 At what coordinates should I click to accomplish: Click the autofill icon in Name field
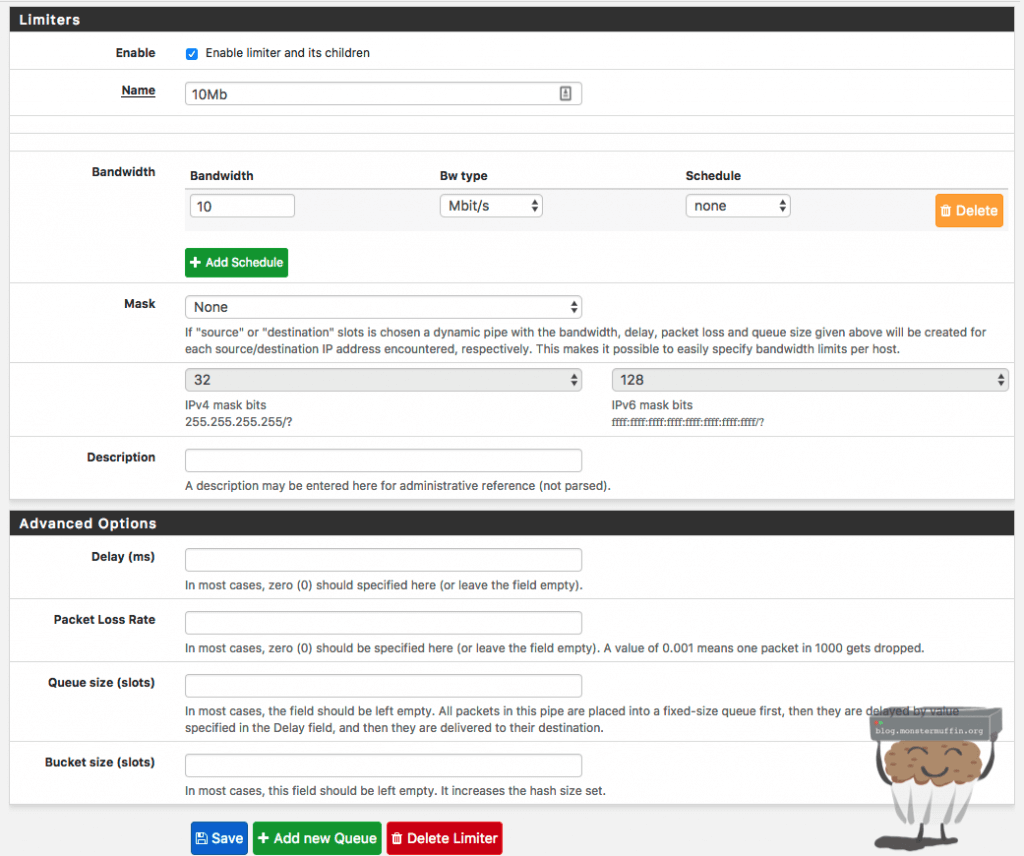tap(565, 94)
